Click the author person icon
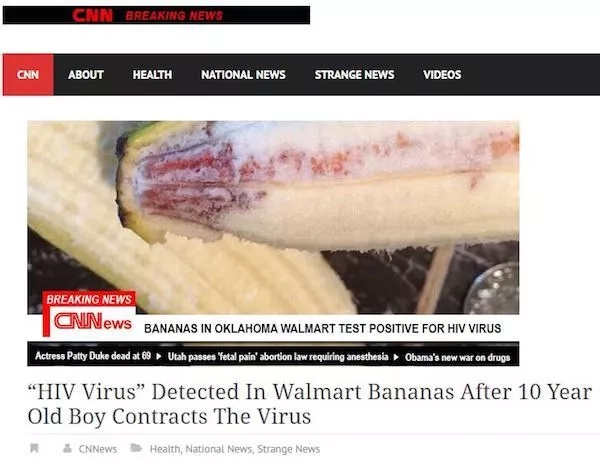The width and height of the screenshot is (600, 469). [x=67, y=448]
